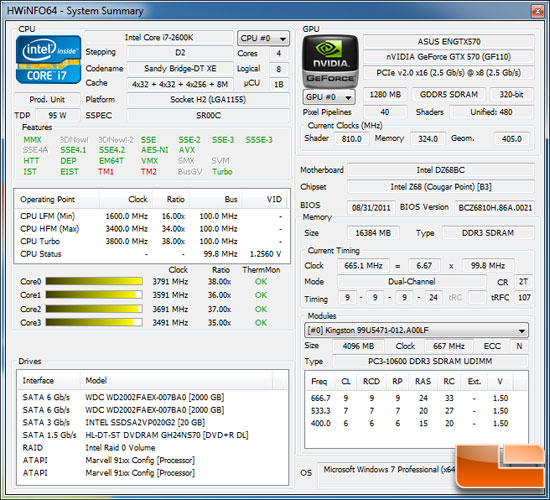Open the GPU #0 selector dropdown
550x500 pixels.
click(329, 97)
